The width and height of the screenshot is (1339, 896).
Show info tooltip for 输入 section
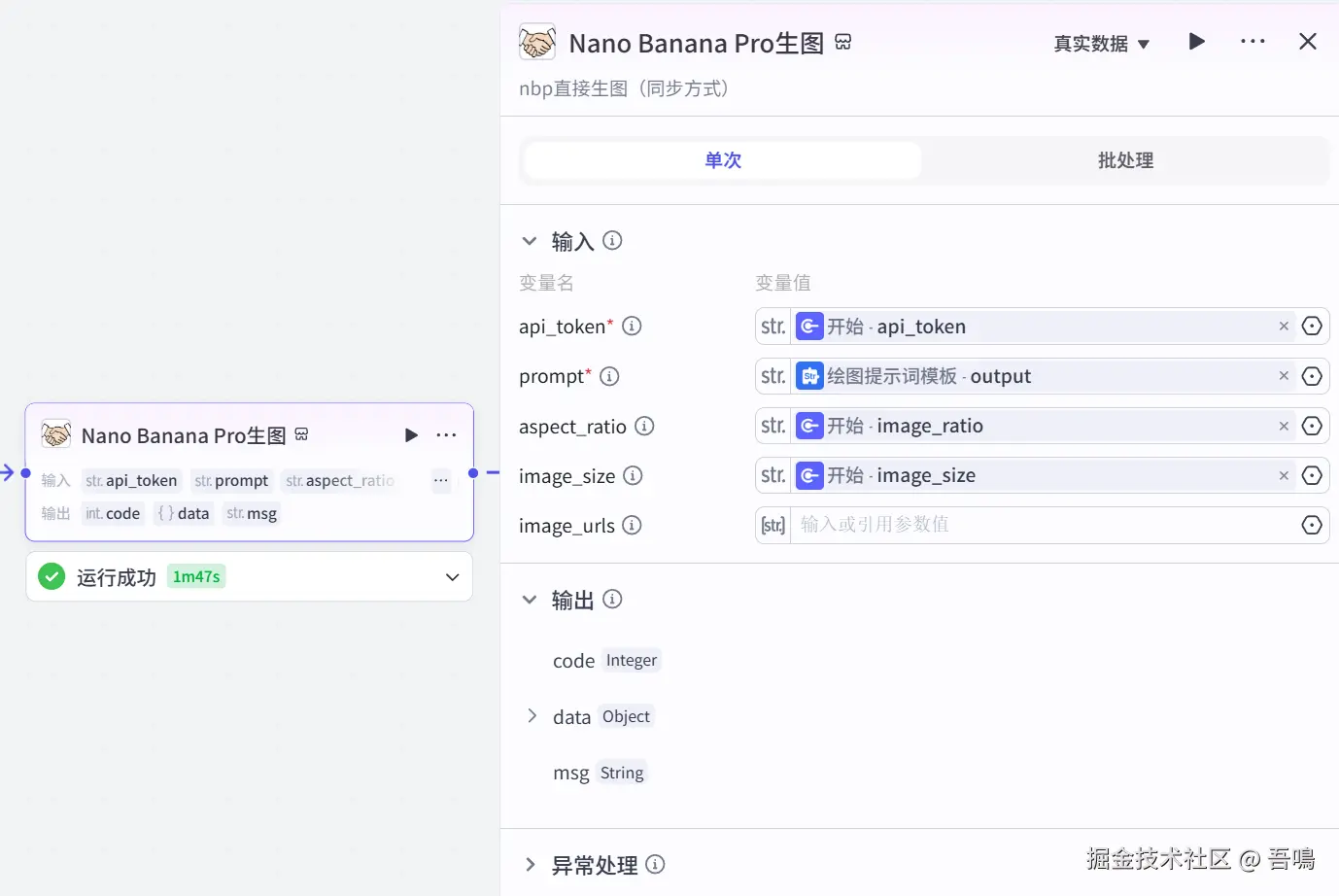tap(612, 240)
